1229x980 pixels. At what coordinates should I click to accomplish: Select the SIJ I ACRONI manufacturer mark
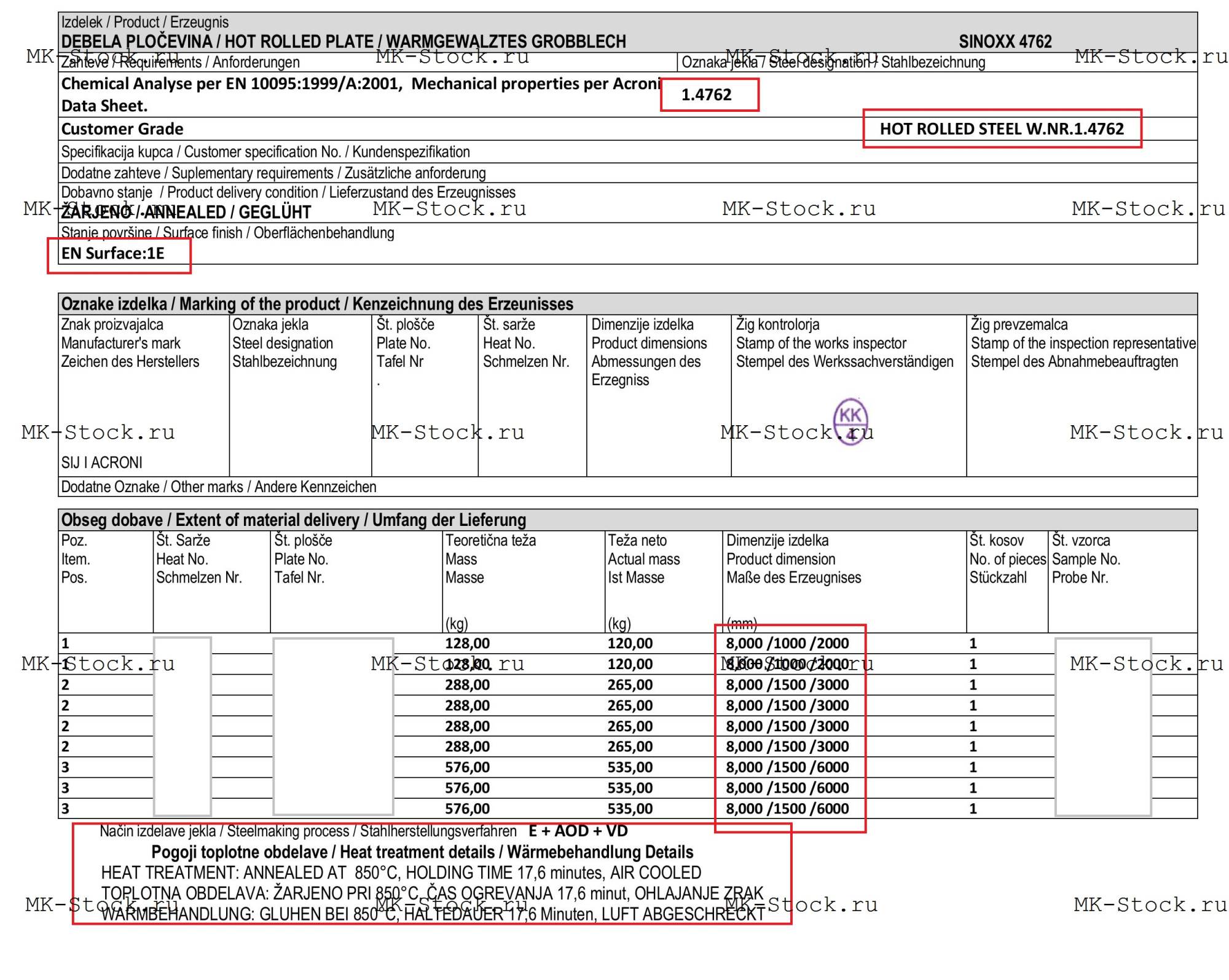[x=102, y=463]
